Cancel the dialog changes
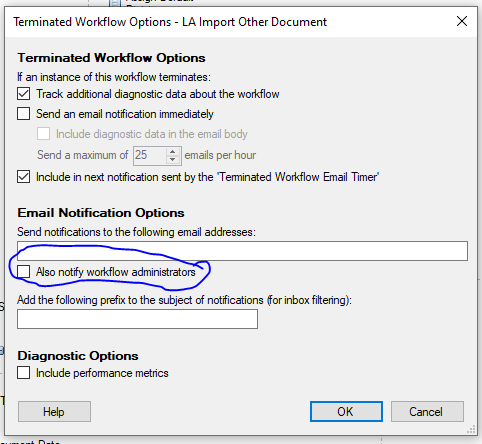Screen dimensions: 482x444 [427, 412]
